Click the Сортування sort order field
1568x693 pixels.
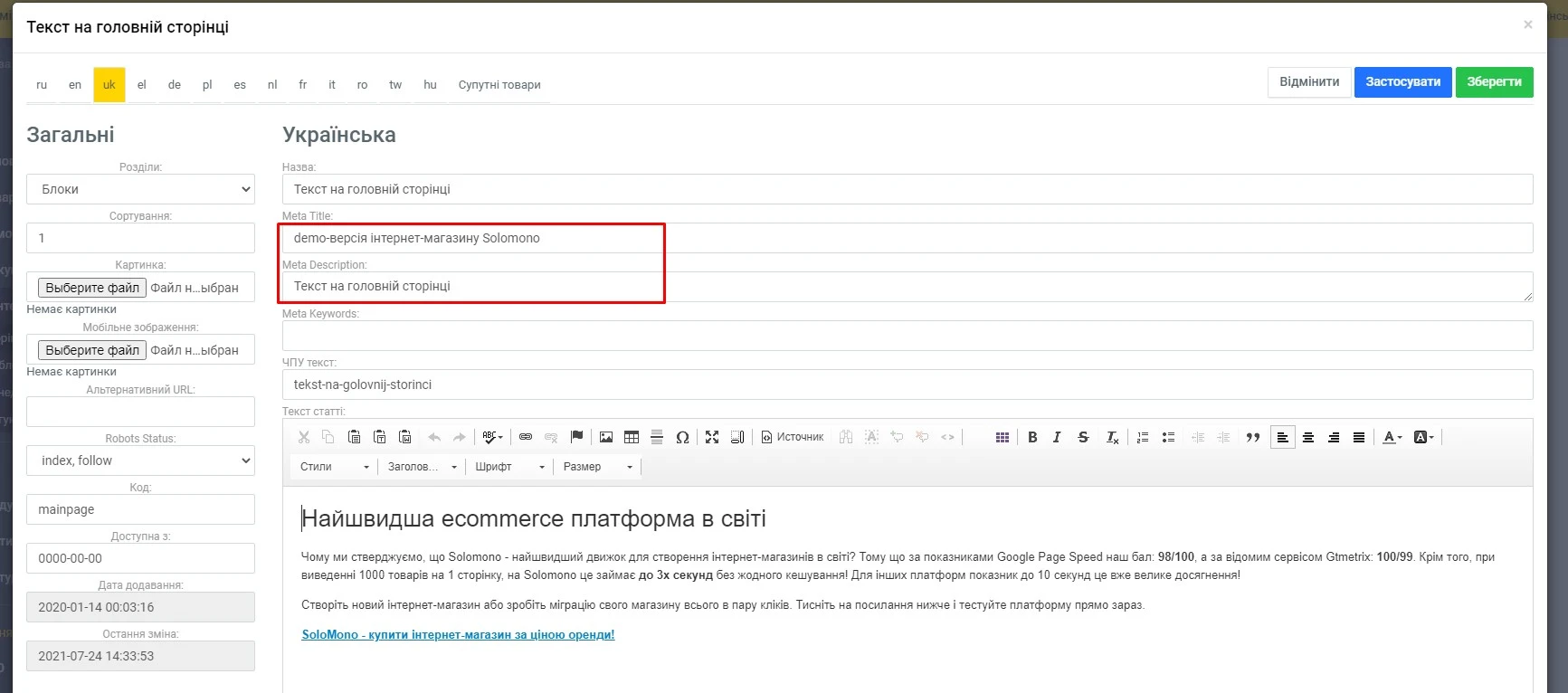[x=140, y=238]
